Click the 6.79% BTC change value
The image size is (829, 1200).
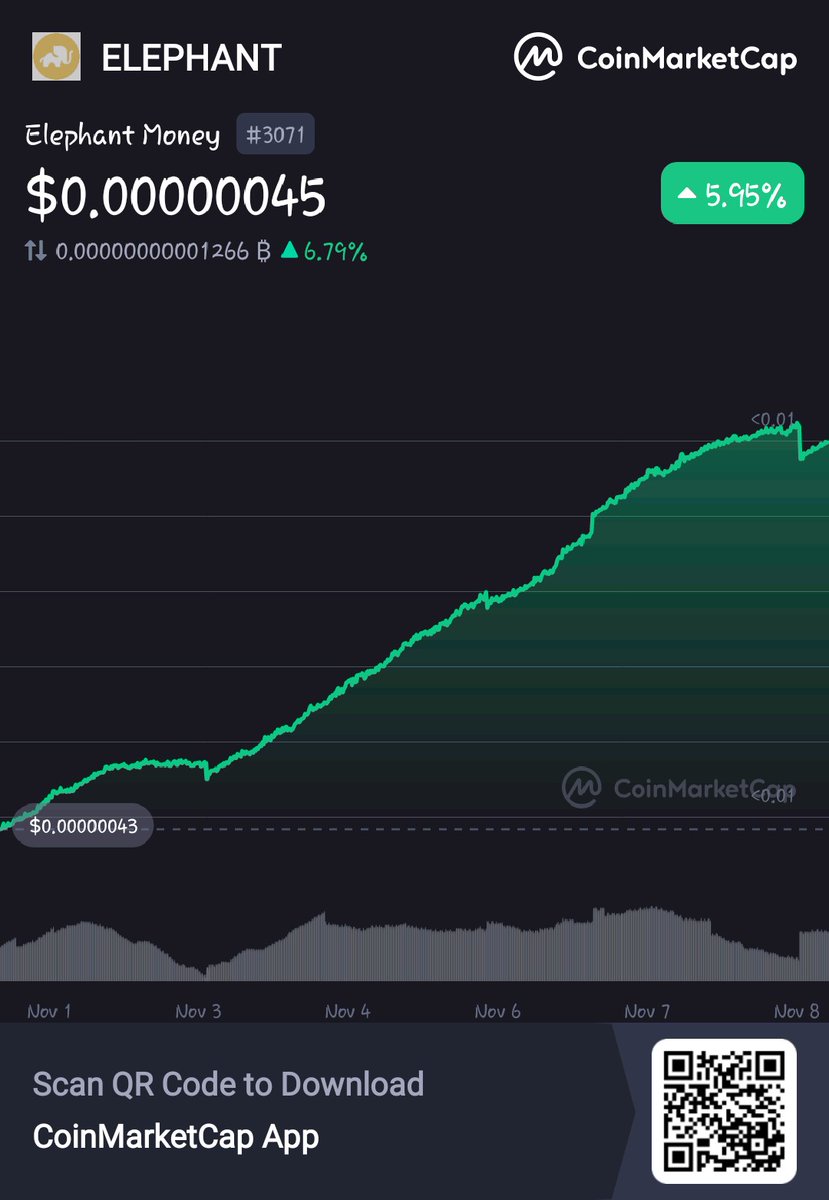click(x=335, y=252)
